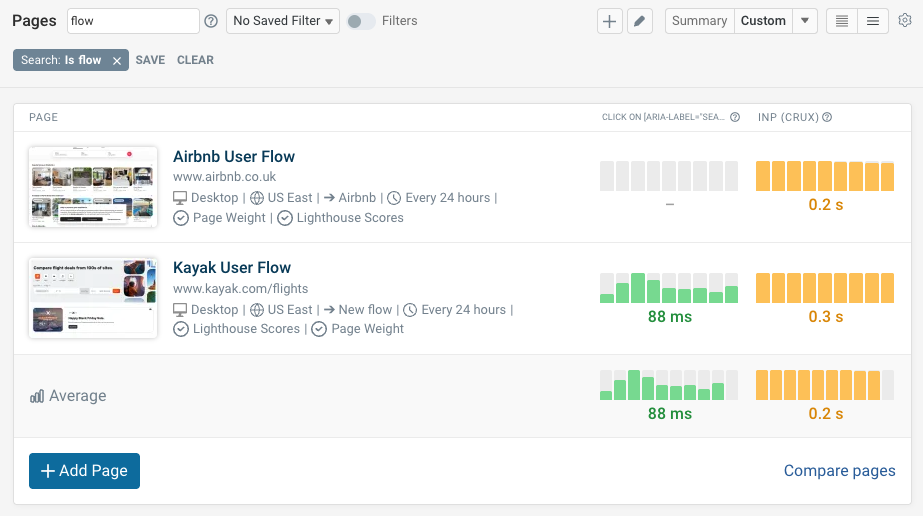Screen dimensions: 923x516
Task: Switch to the dense rows layout icon
Action: click(x=842, y=21)
